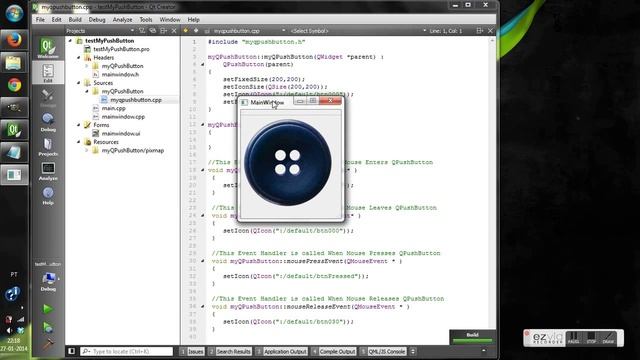This screenshot has width=640, height=360.
Task: Collapse the Sources folder
Action: [x=79, y=83]
